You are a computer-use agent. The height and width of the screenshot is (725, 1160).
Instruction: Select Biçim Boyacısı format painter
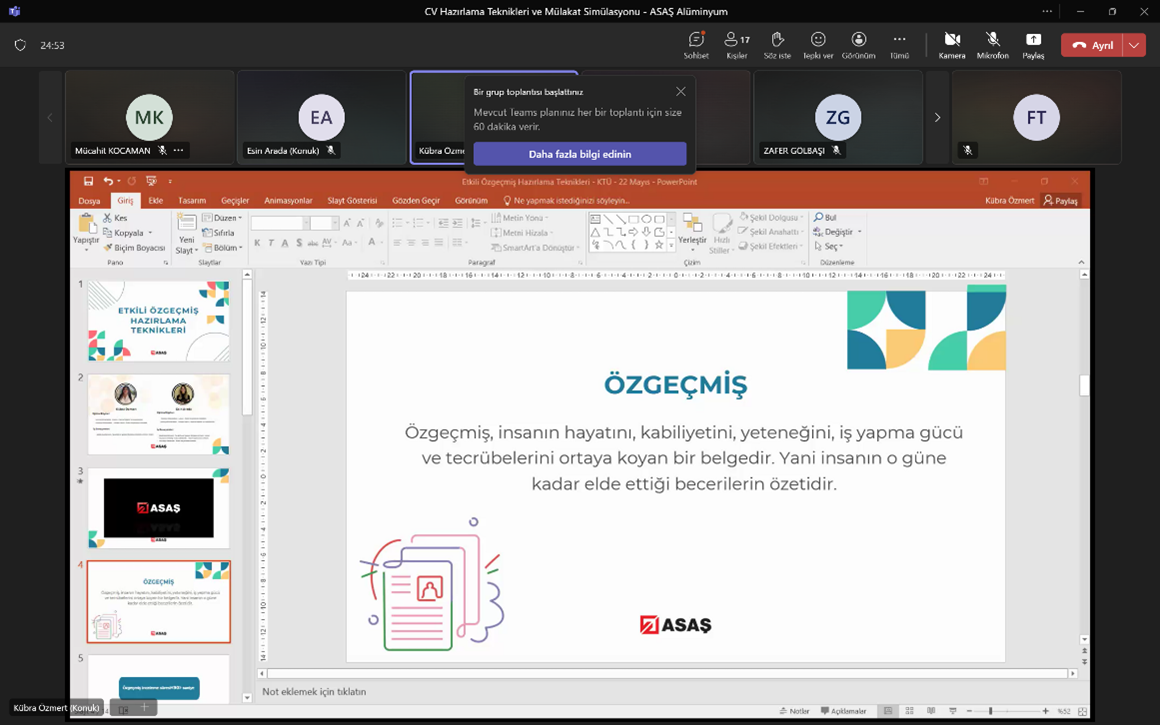point(134,248)
